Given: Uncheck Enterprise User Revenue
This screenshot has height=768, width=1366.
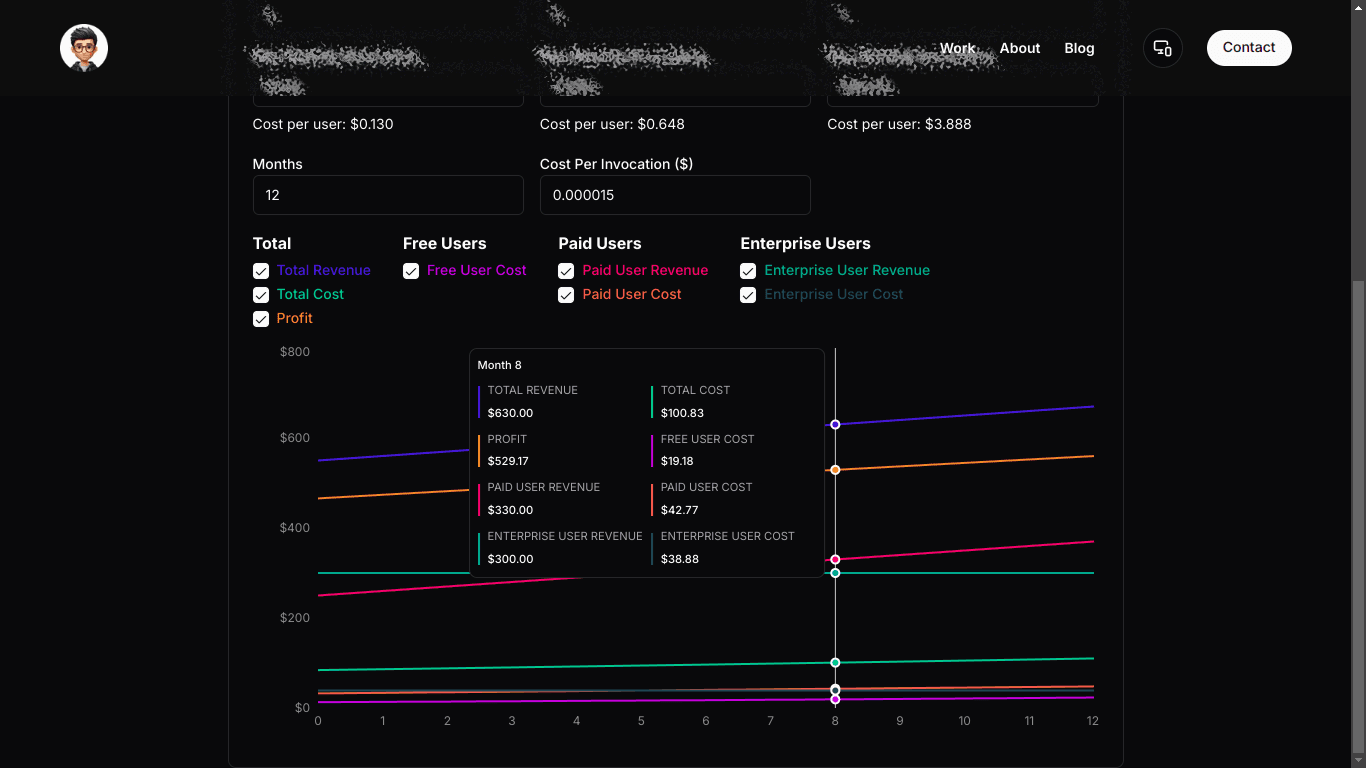Looking at the screenshot, I should [748, 270].
